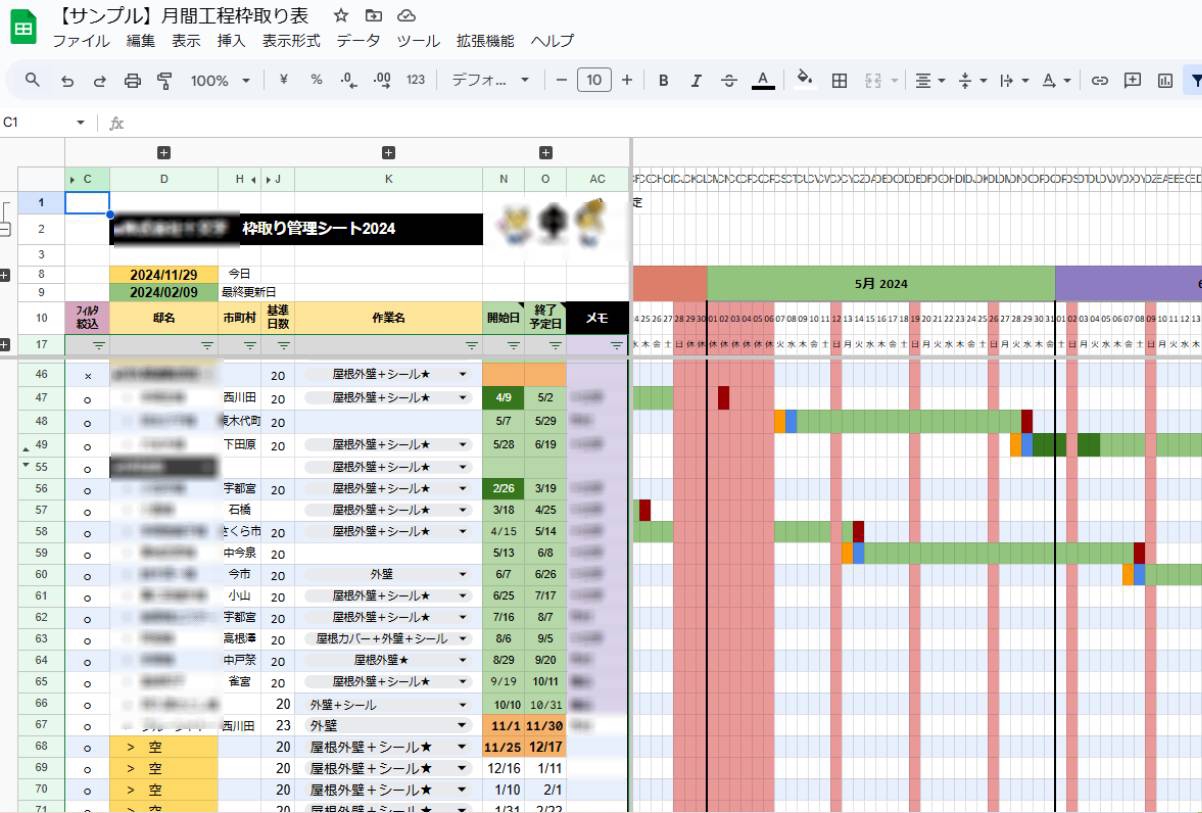
Task: Insert a chart
Action: [1165, 80]
